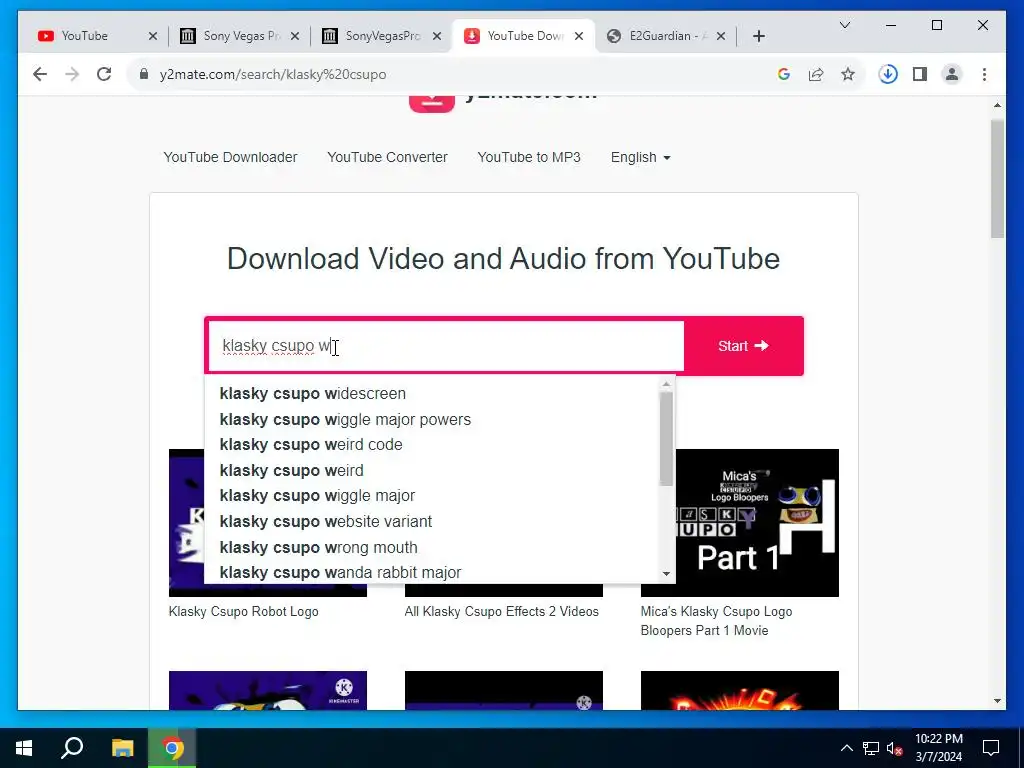Click the page scrollbar thumb
Image resolution: width=1024 pixels, height=768 pixels.
click(997, 179)
